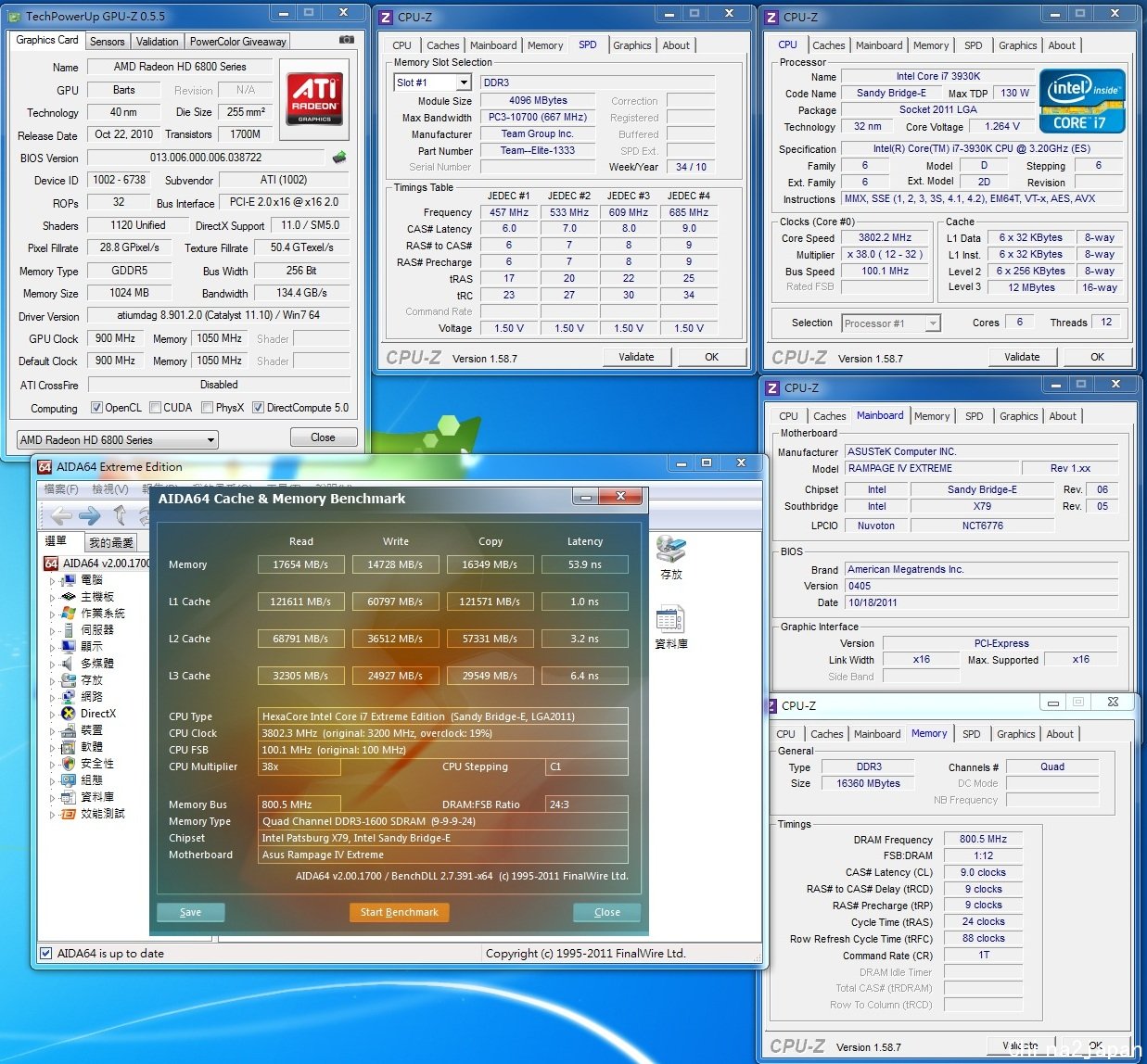Switch to the 我的最愛 favorites tab in AIDA64
Viewport: 1147px width, 1064px height.
coord(111,542)
